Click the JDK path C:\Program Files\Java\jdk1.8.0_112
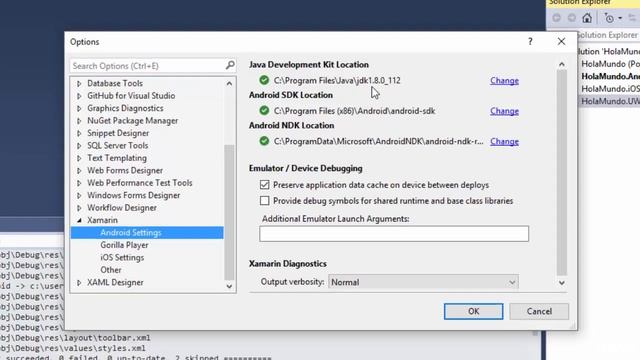This screenshot has width=640, height=360. coord(337,80)
